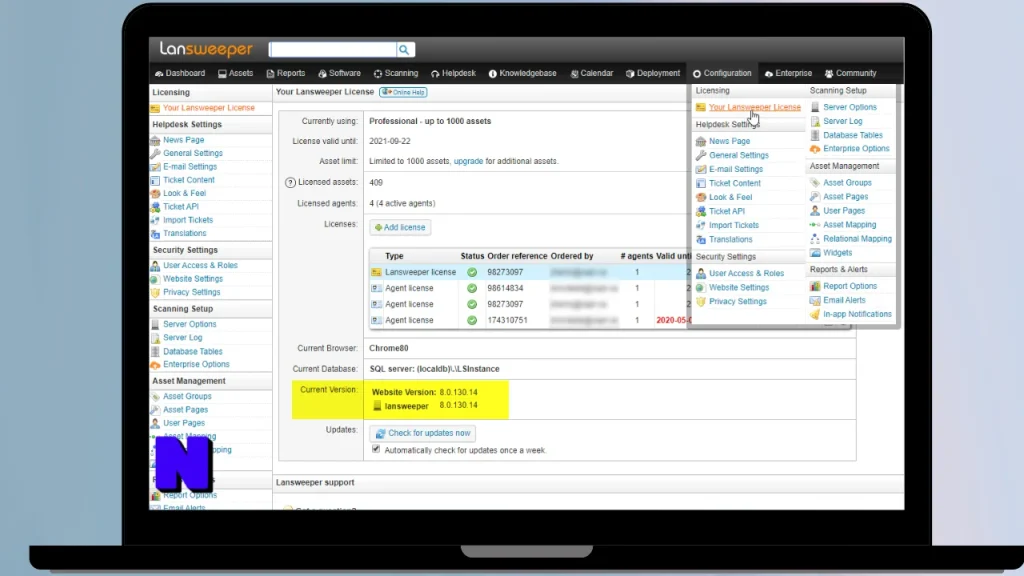This screenshot has height=576, width=1024.
Task: Open Server Log in left sidebar
Action: [x=182, y=338]
